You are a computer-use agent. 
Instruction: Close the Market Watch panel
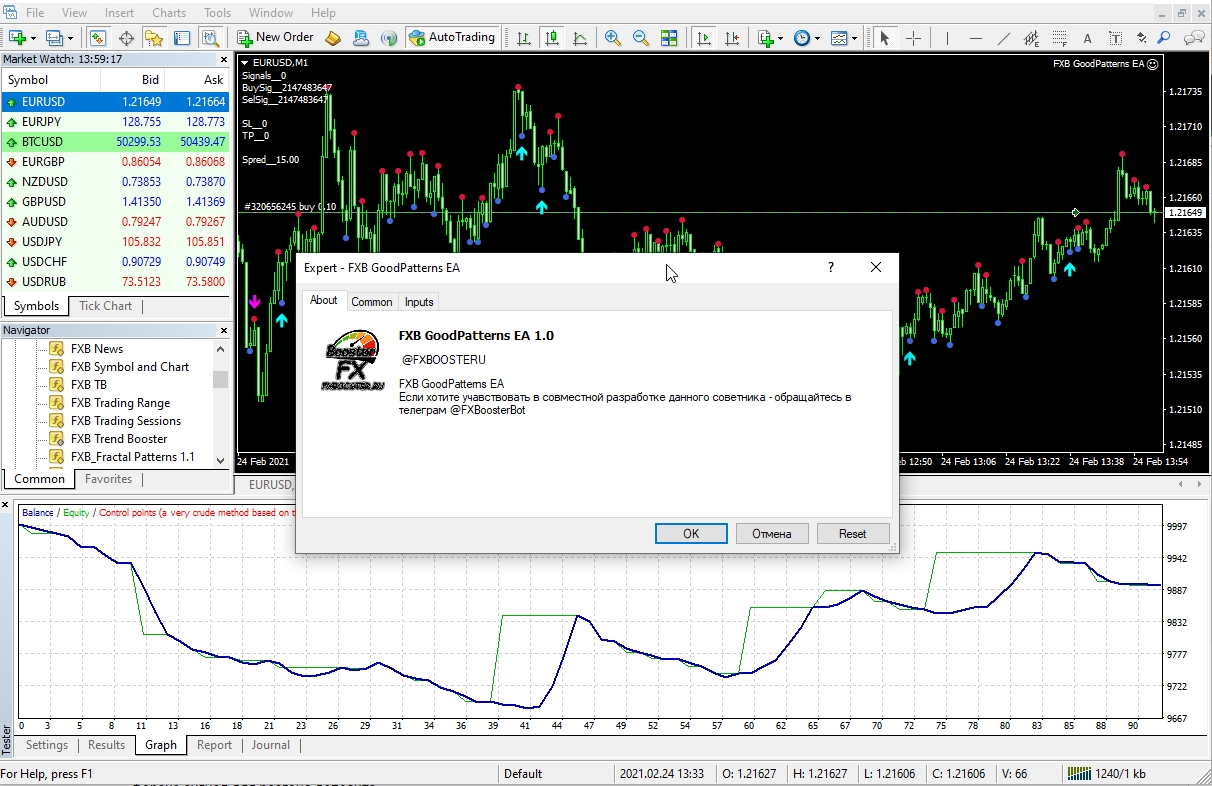(x=223, y=59)
